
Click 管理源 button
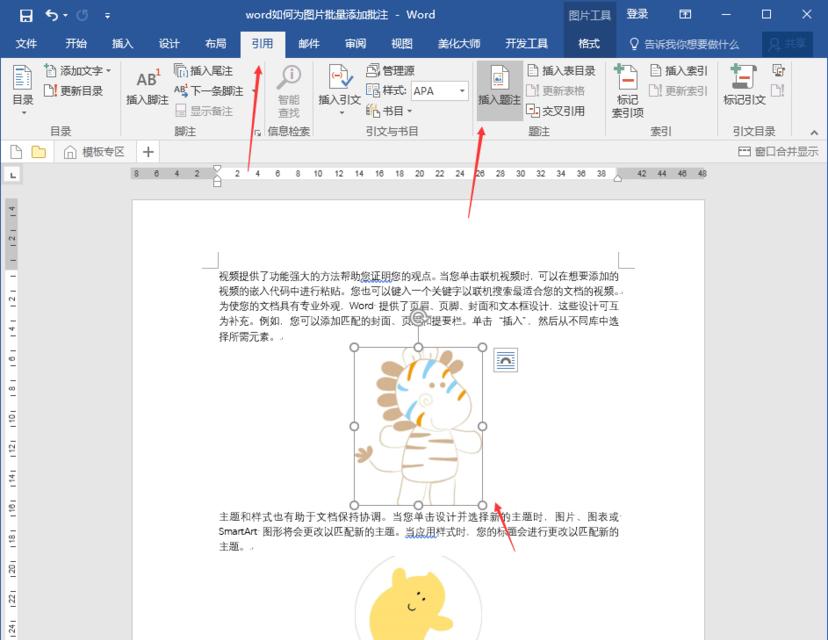tap(391, 70)
